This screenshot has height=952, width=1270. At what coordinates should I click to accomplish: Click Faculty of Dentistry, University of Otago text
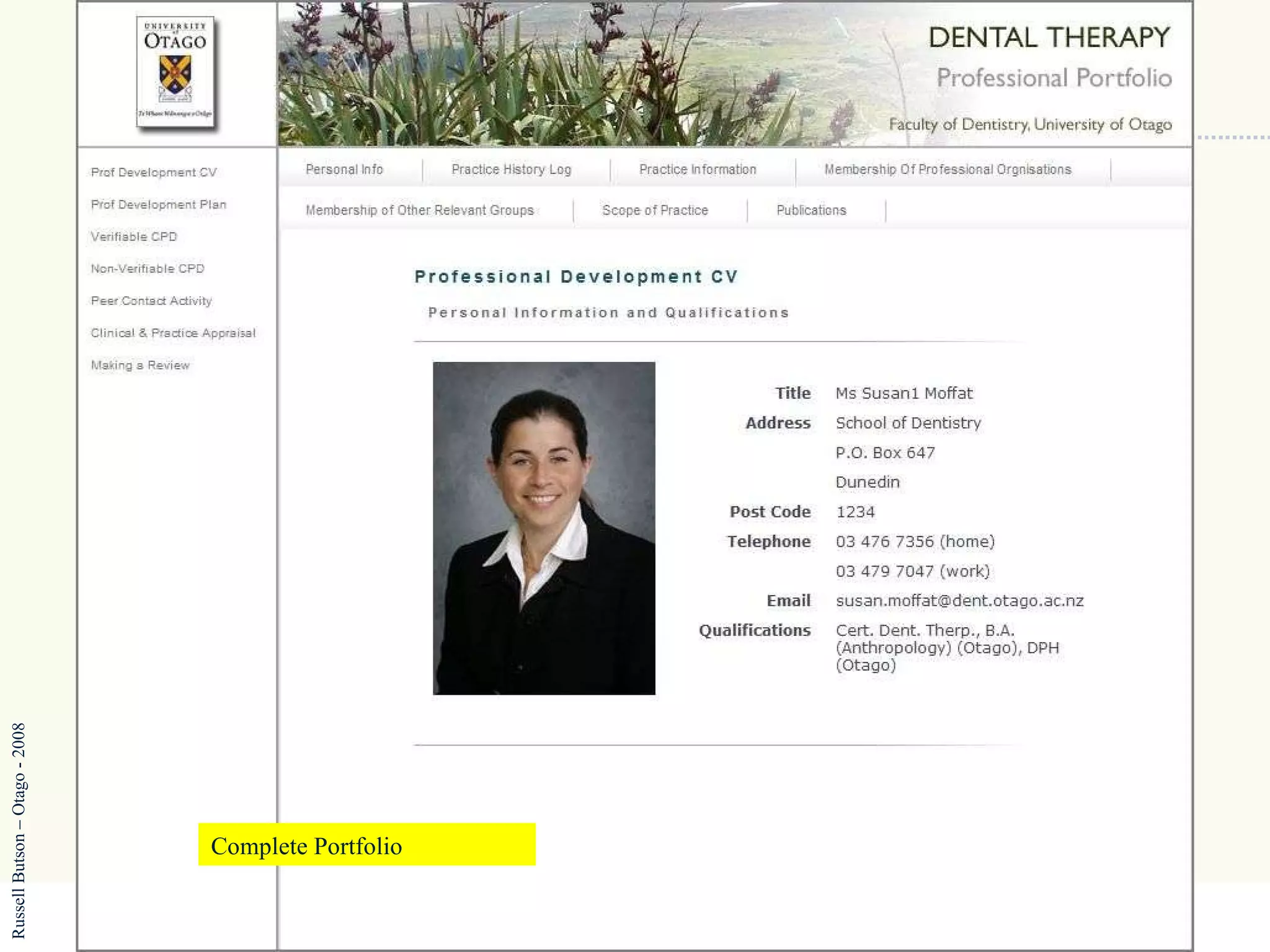pos(1031,125)
